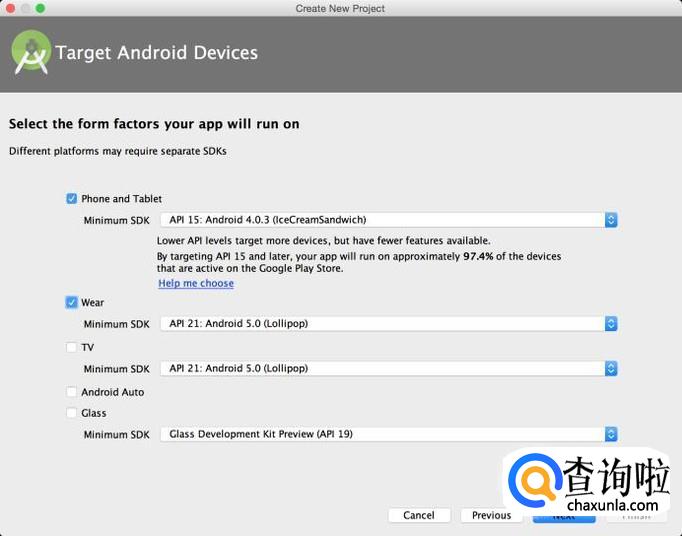
Task: Click 'Different platforms may require separate SDKs' text
Action: pyautogui.click(x=117, y=151)
